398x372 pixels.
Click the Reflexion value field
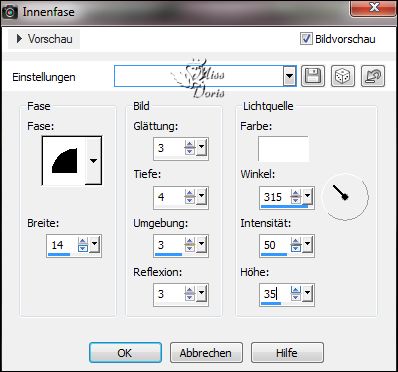coord(169,294)
